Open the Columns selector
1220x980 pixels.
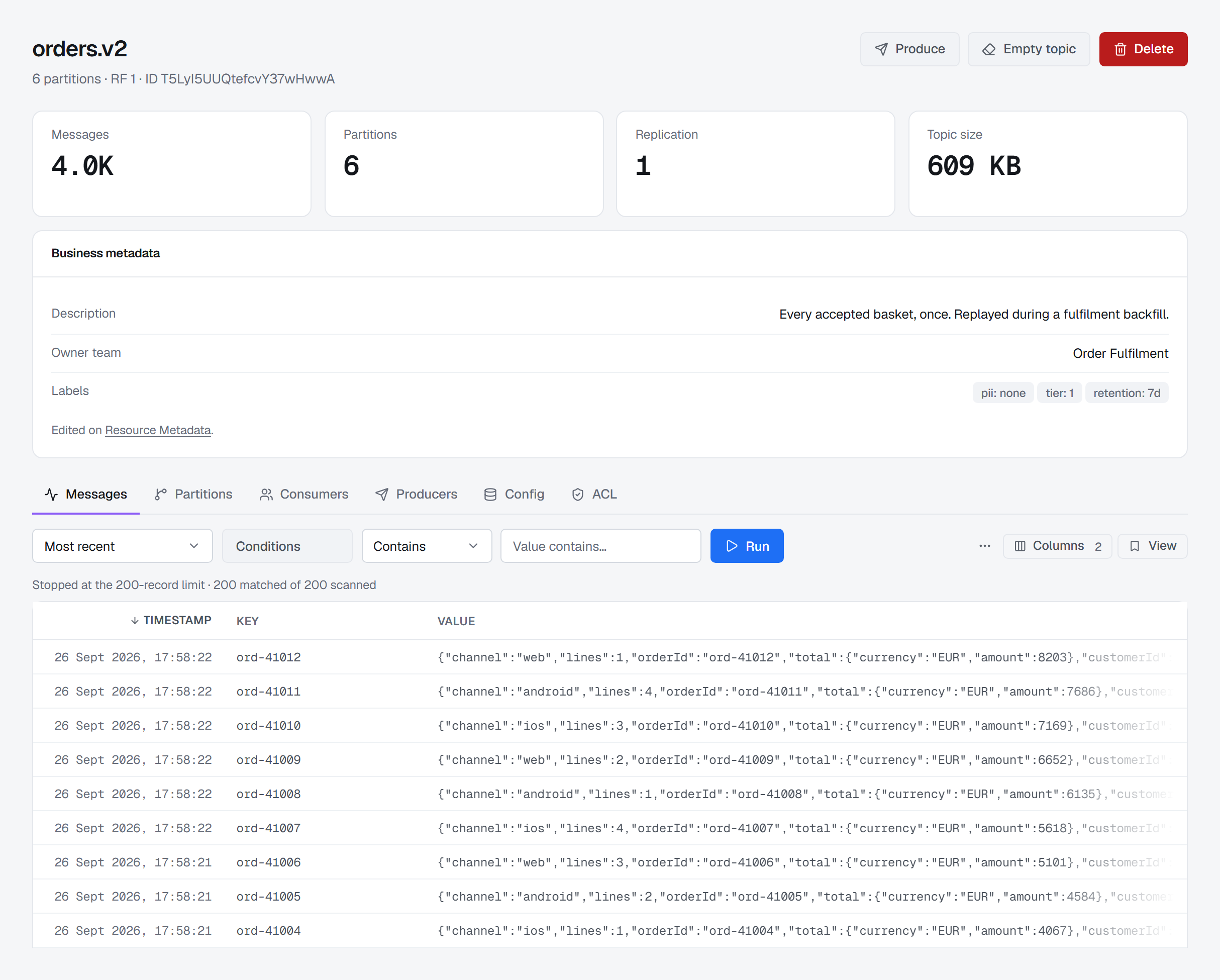click(x=1057, y=546)
